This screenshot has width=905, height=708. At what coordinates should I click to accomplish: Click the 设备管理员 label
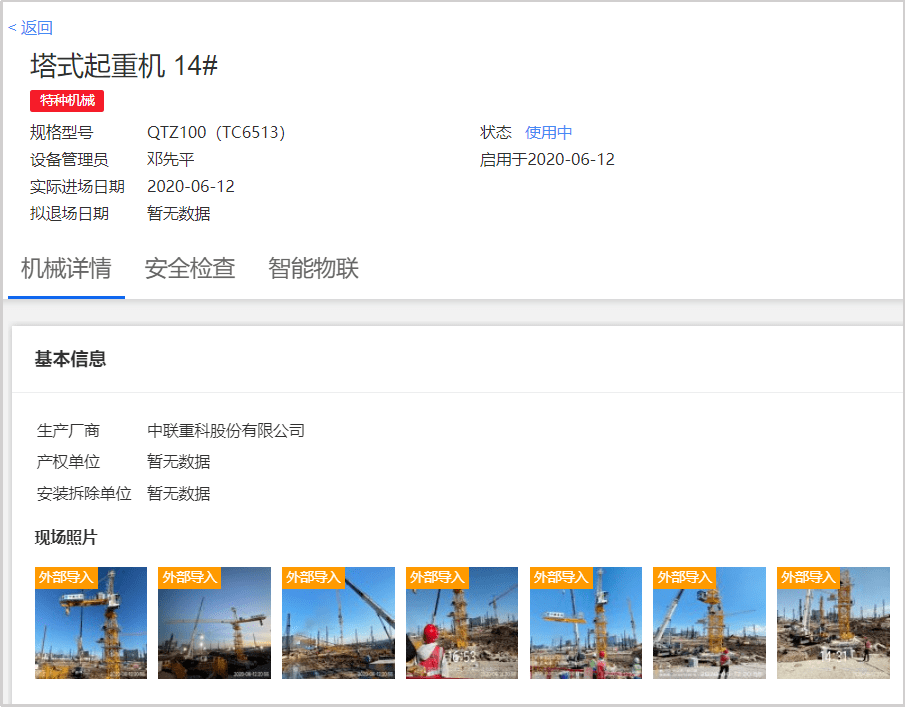69,159
